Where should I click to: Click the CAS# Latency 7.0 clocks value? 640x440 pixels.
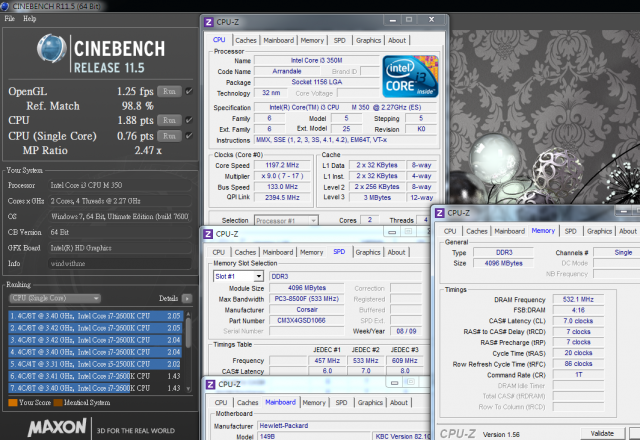(x=578, y=321)
